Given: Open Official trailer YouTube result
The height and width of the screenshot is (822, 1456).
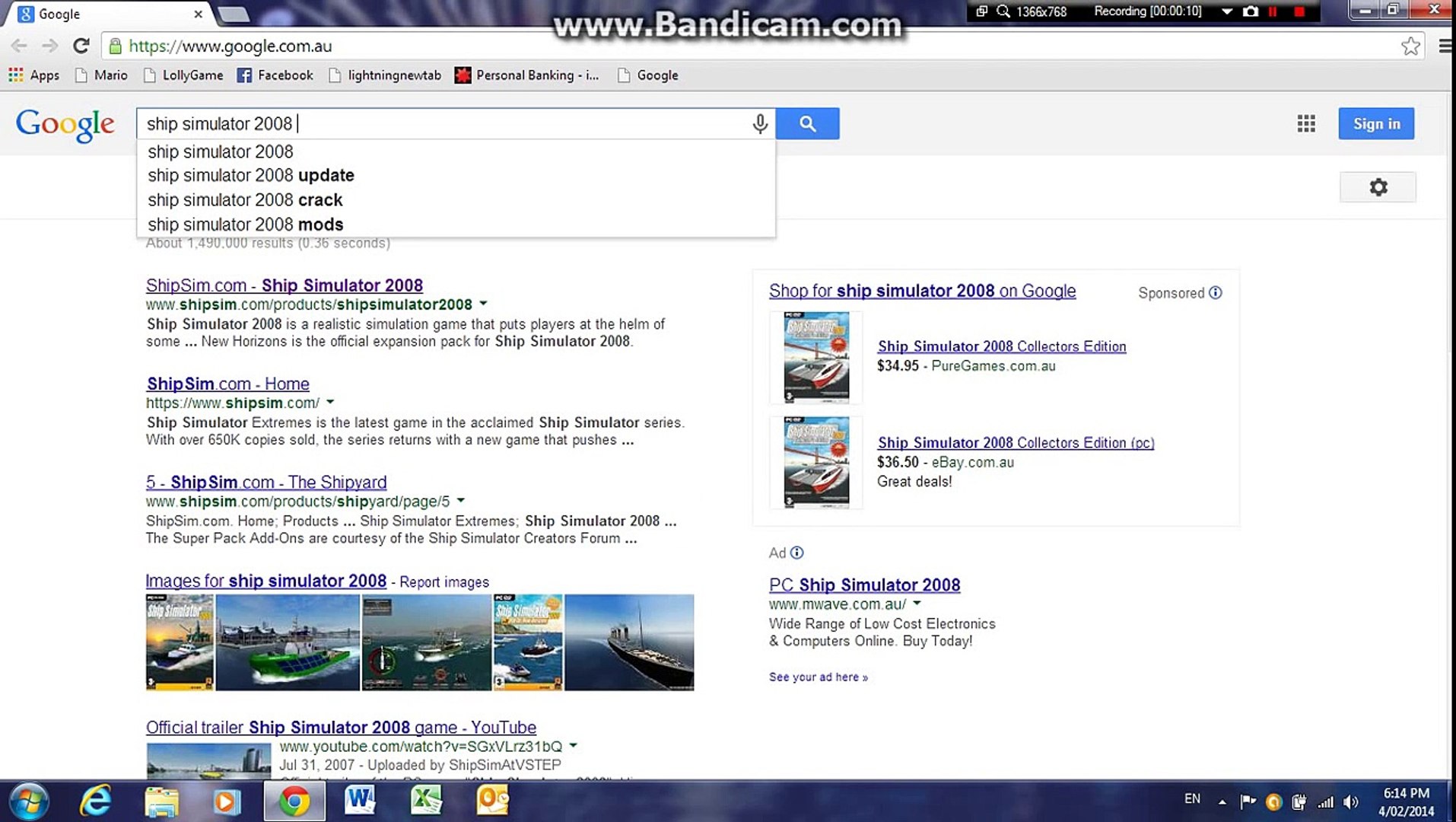Looking at the screenshot, I should tap(342, 728).
